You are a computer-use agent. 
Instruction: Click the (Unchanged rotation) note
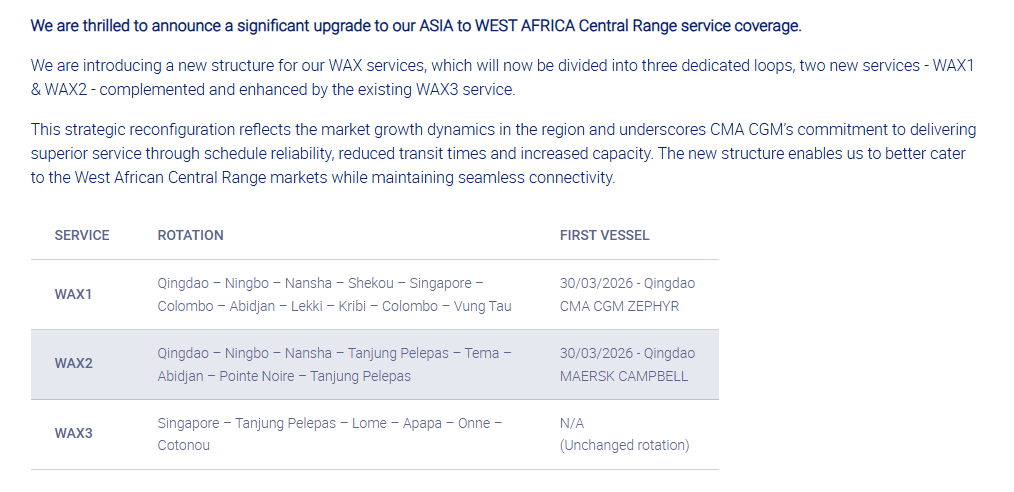tap(624, 445)
